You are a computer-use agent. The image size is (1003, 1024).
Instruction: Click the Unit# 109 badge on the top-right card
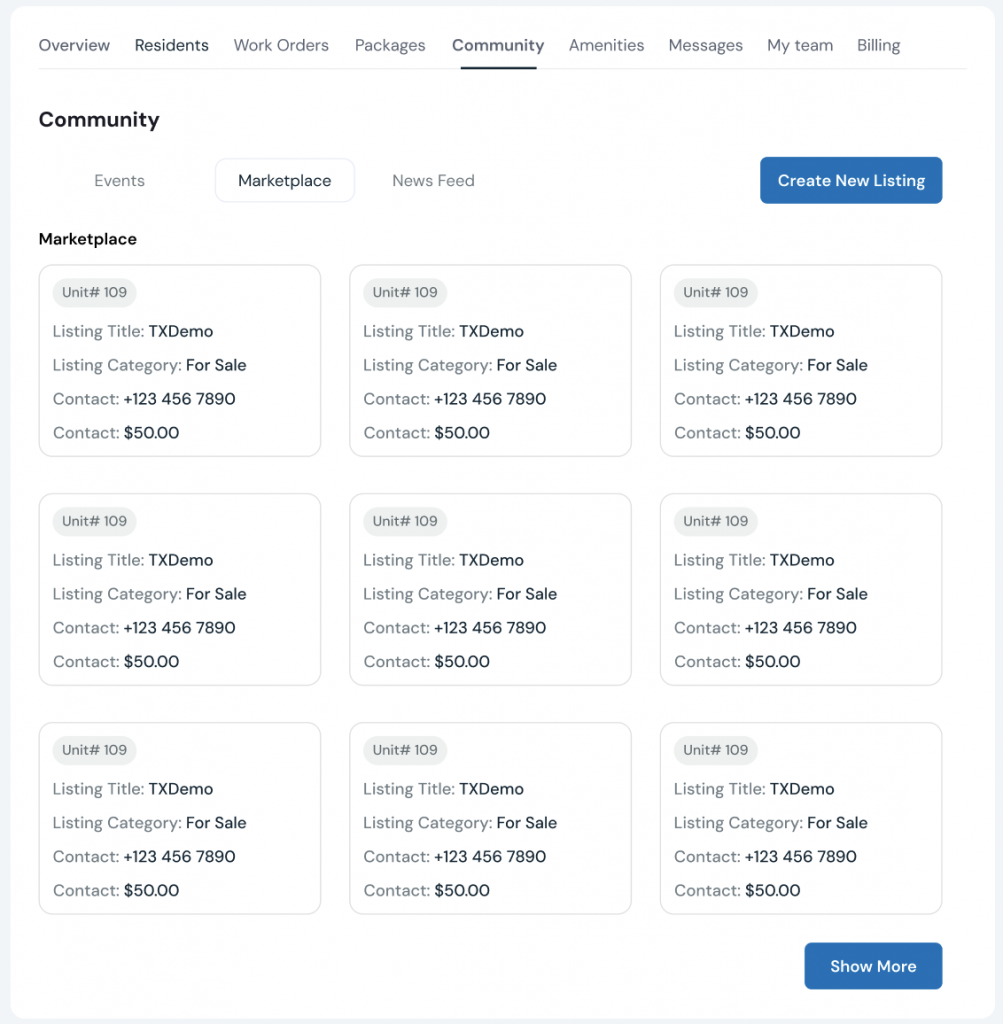(x=716, y=293)
